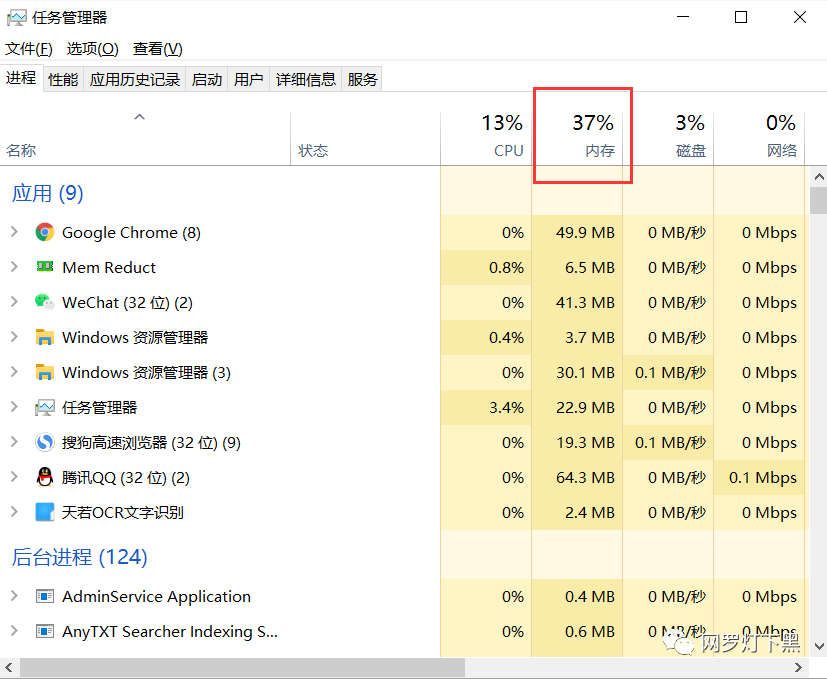Expand the AnyTXT Searcher Indexing row
The width and height of the screenshot is (827, 679).
click(x=14, y=631)
